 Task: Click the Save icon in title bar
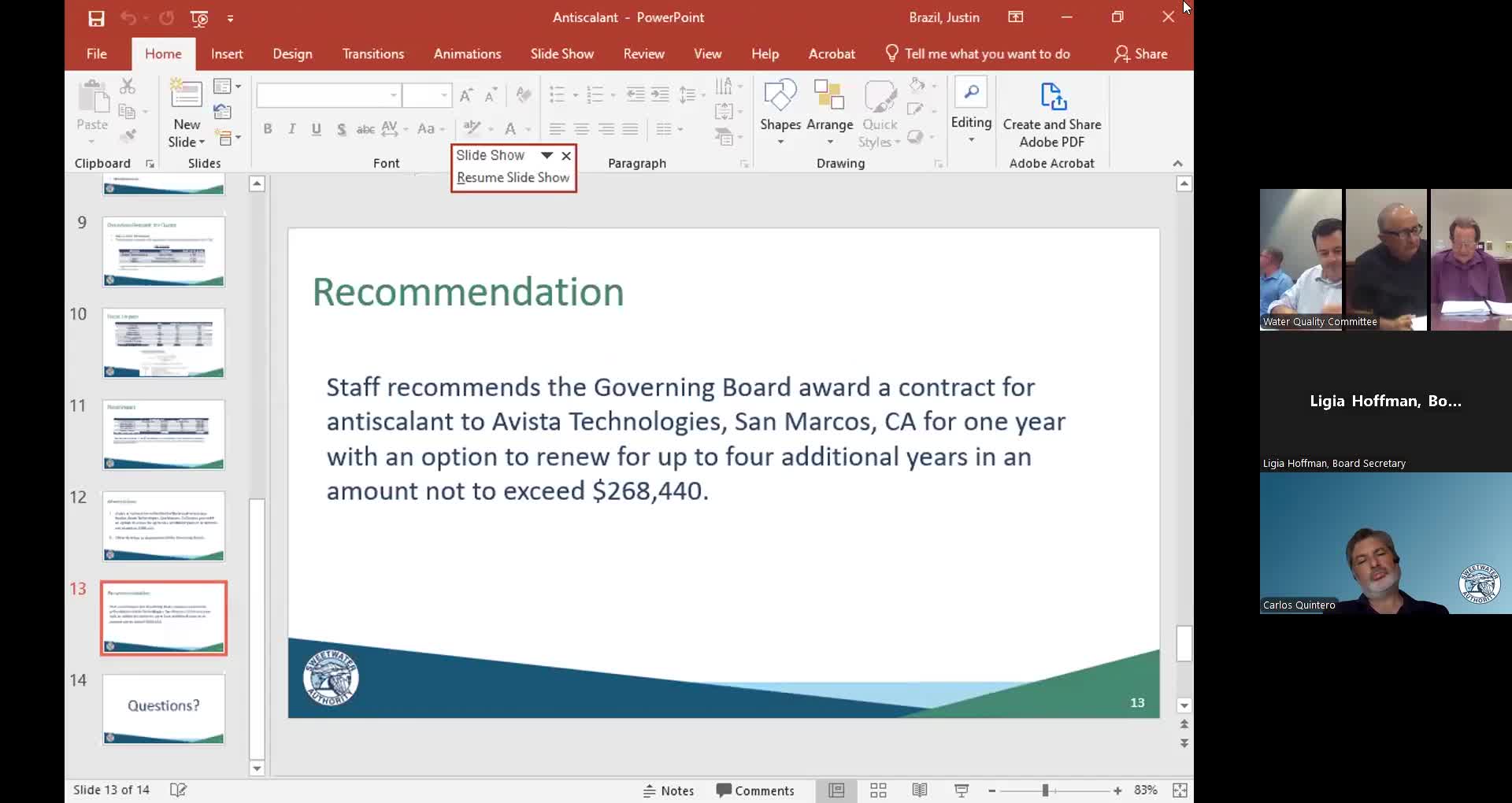[x=96, y=18]
